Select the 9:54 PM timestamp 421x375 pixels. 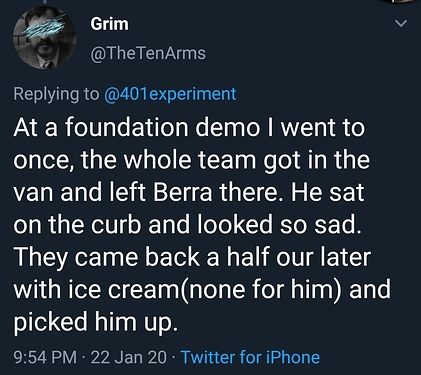(45, 357)
